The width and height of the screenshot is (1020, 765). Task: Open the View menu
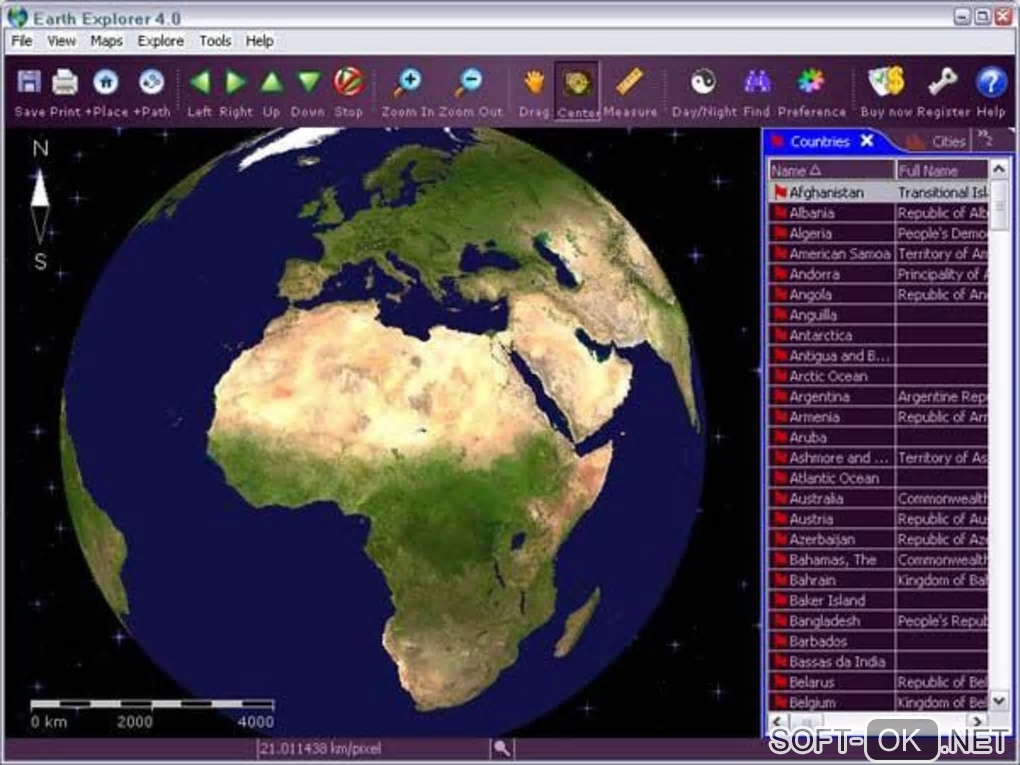pos(61,41)
